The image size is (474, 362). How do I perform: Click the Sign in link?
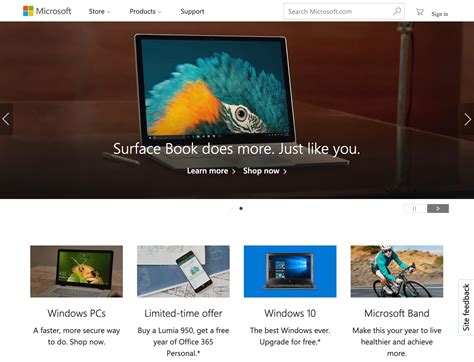coord(440,14)
